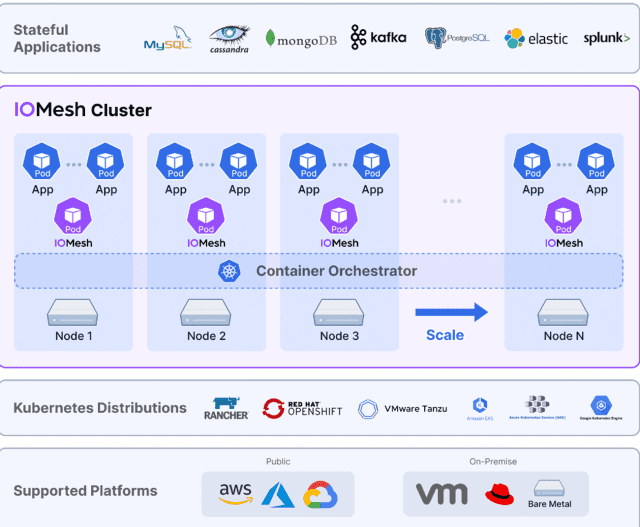The height and width of the screenshot is (527, 640).
Task: Click the Azure Kubernetes Service (AKS) caption
Action: [x=537, y=418]
